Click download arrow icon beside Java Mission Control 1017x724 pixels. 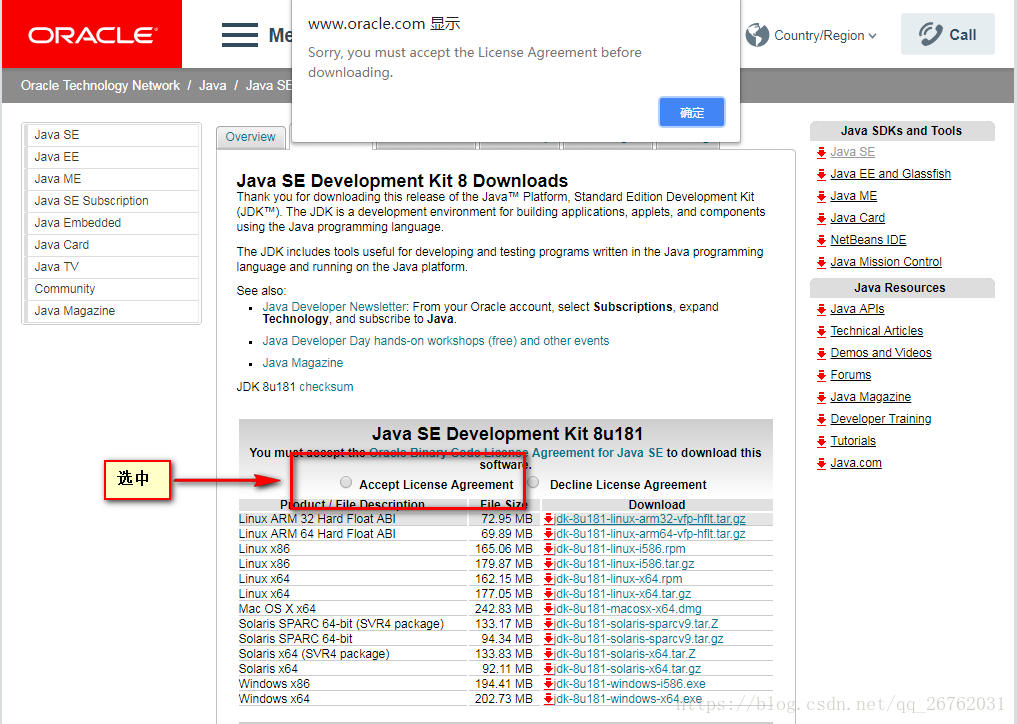[821, 263]
